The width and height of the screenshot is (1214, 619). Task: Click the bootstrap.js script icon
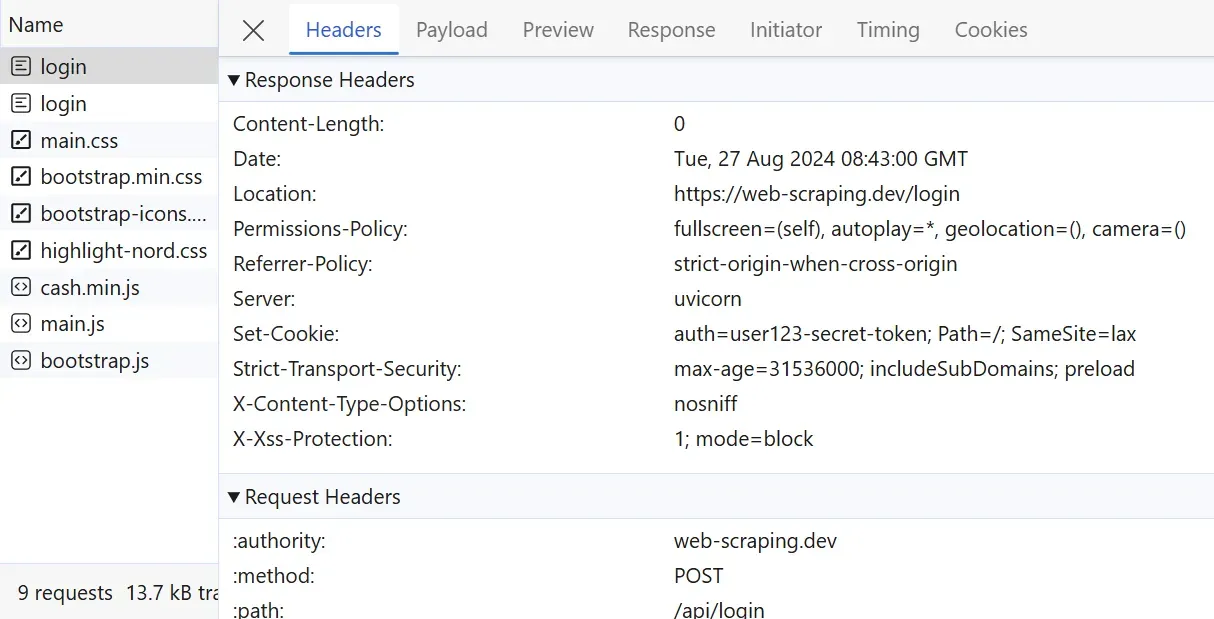23,360
